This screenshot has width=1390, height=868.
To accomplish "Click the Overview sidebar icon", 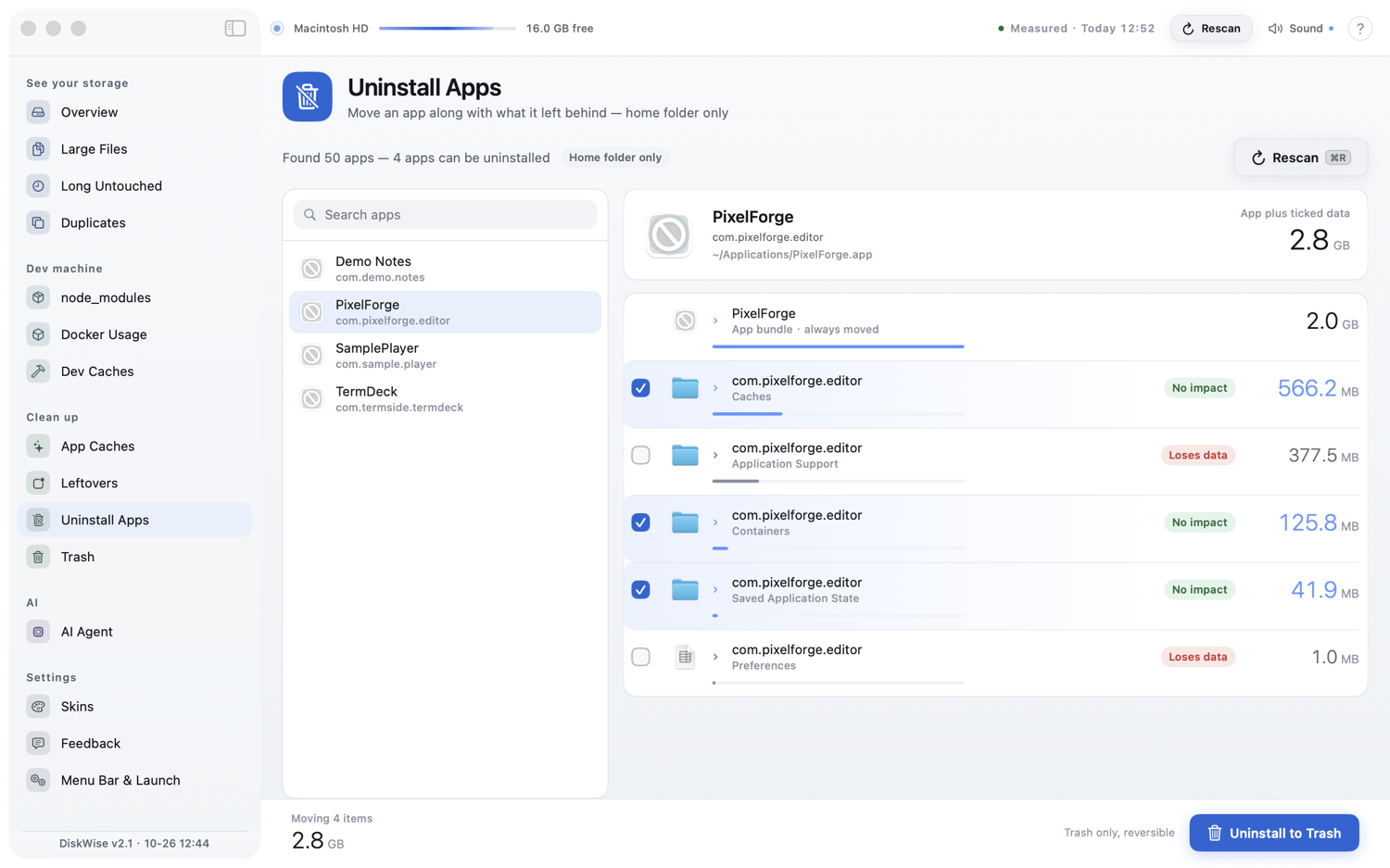I will coord(38,112).
